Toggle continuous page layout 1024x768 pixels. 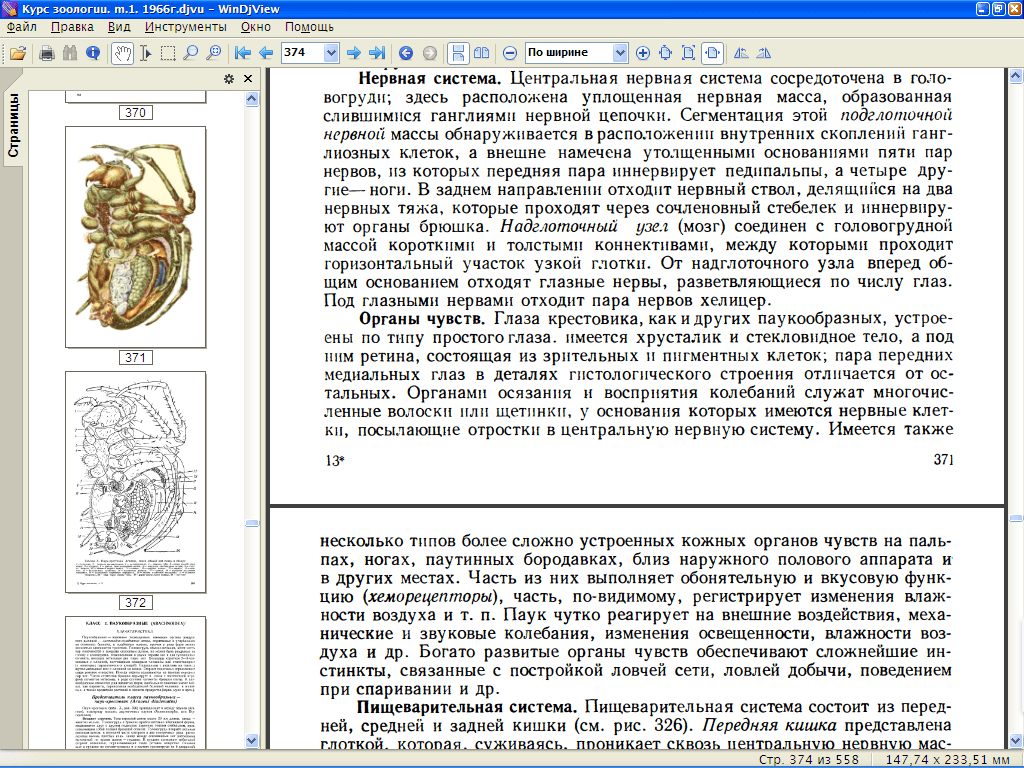(x=458, y=53)
